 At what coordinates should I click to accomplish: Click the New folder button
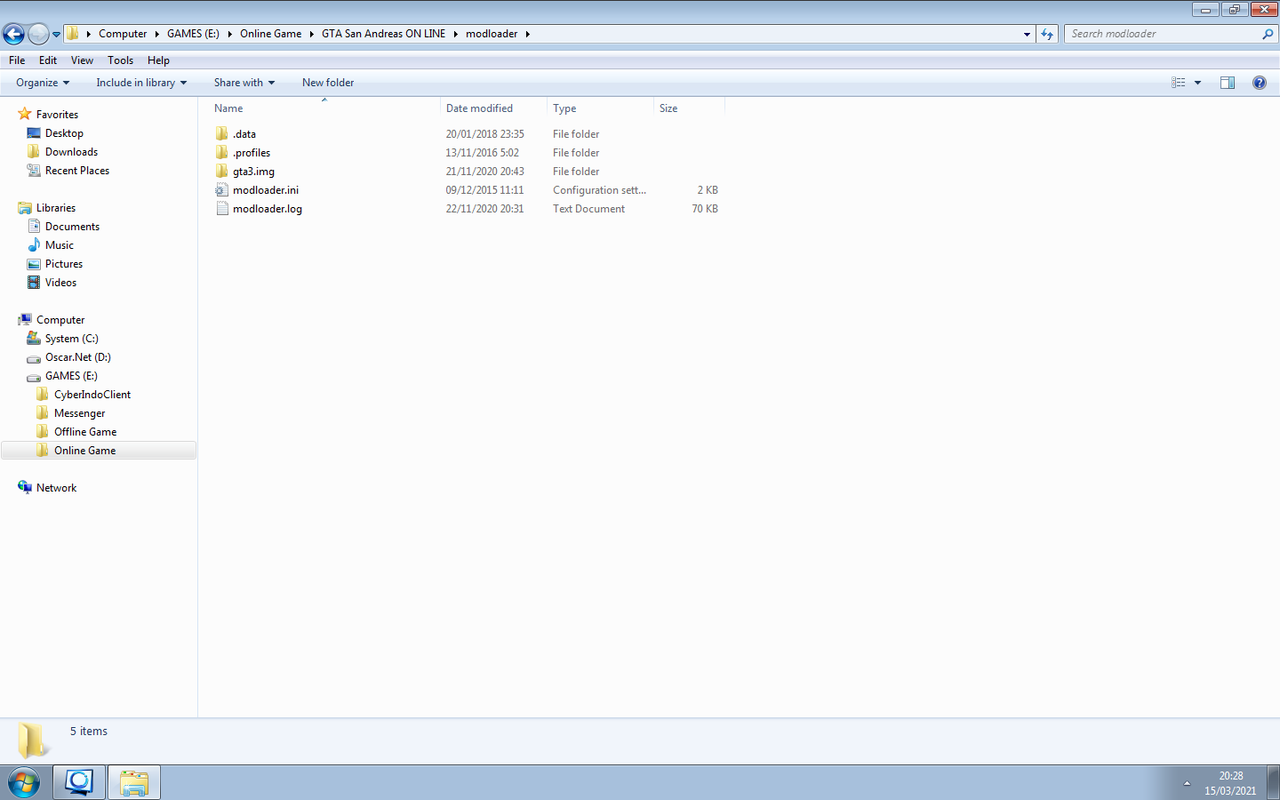pos(328,83)
